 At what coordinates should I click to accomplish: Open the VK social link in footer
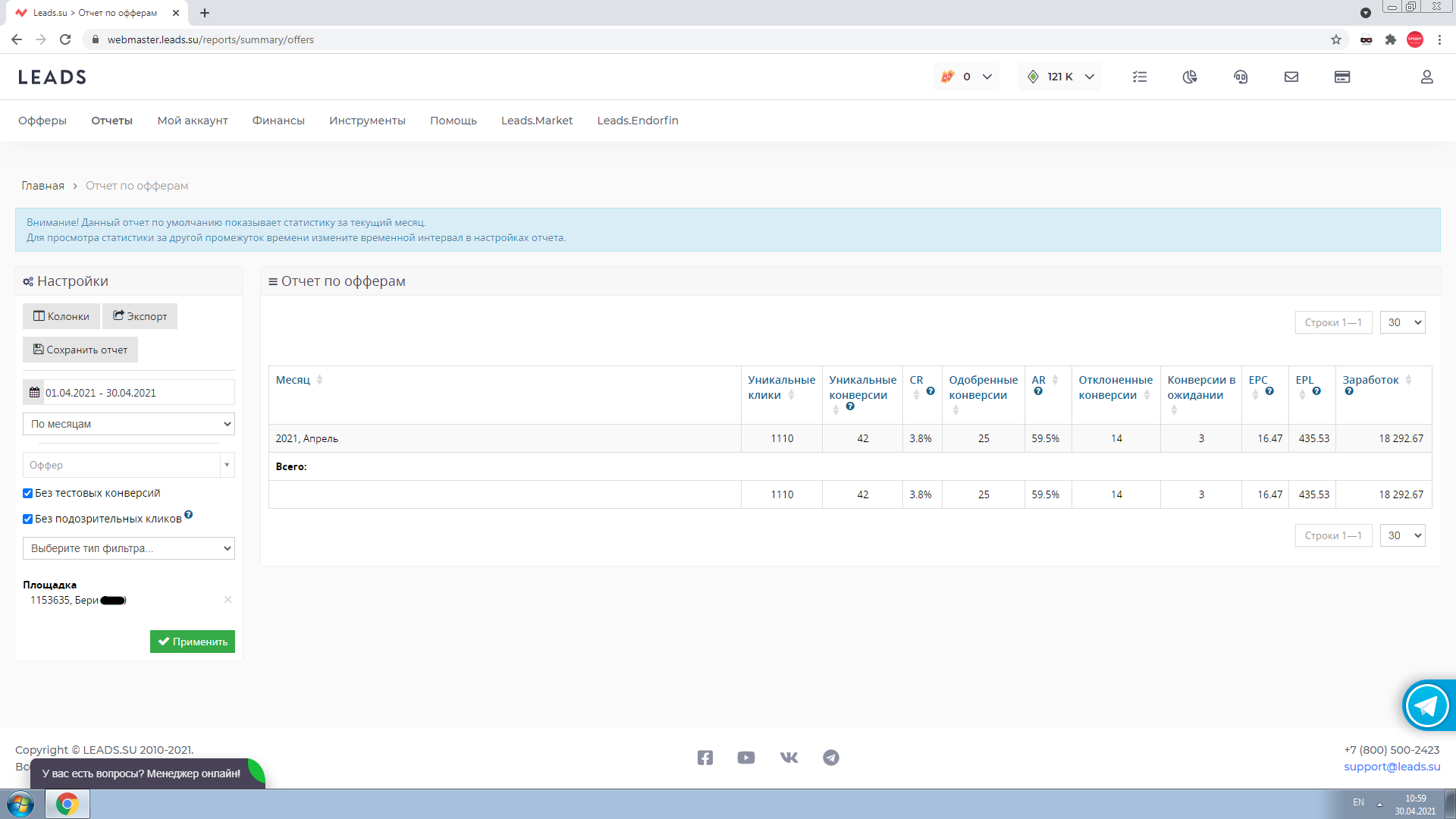click(789, 758)
